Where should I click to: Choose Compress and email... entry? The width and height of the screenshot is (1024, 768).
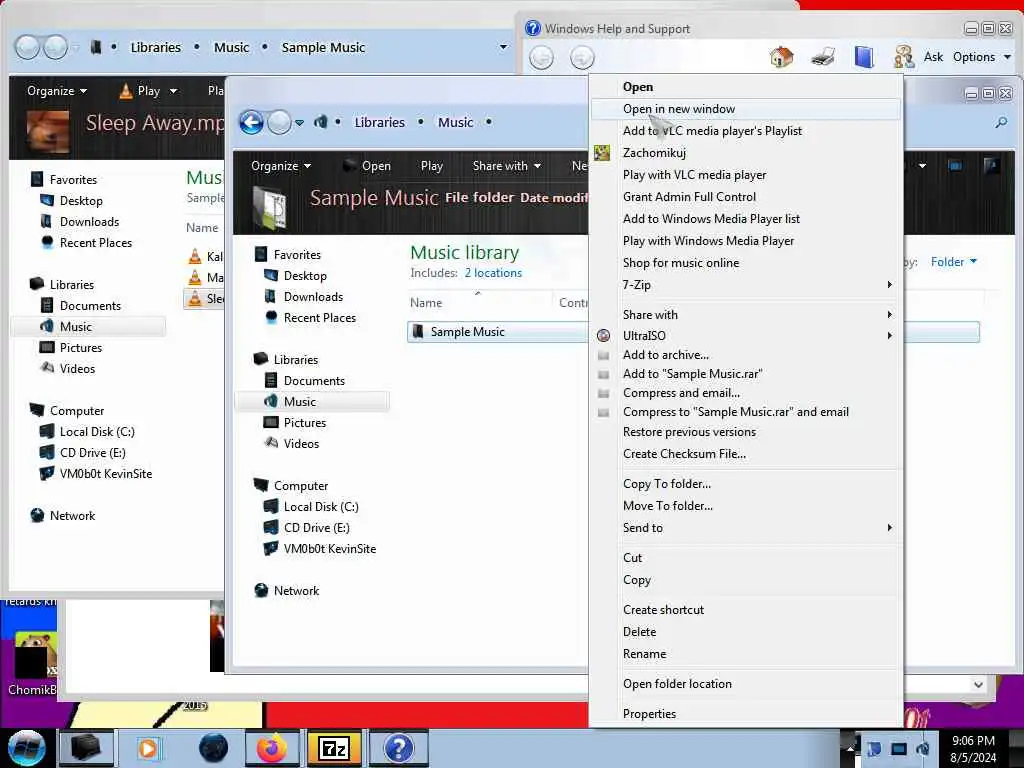point(746,393)
